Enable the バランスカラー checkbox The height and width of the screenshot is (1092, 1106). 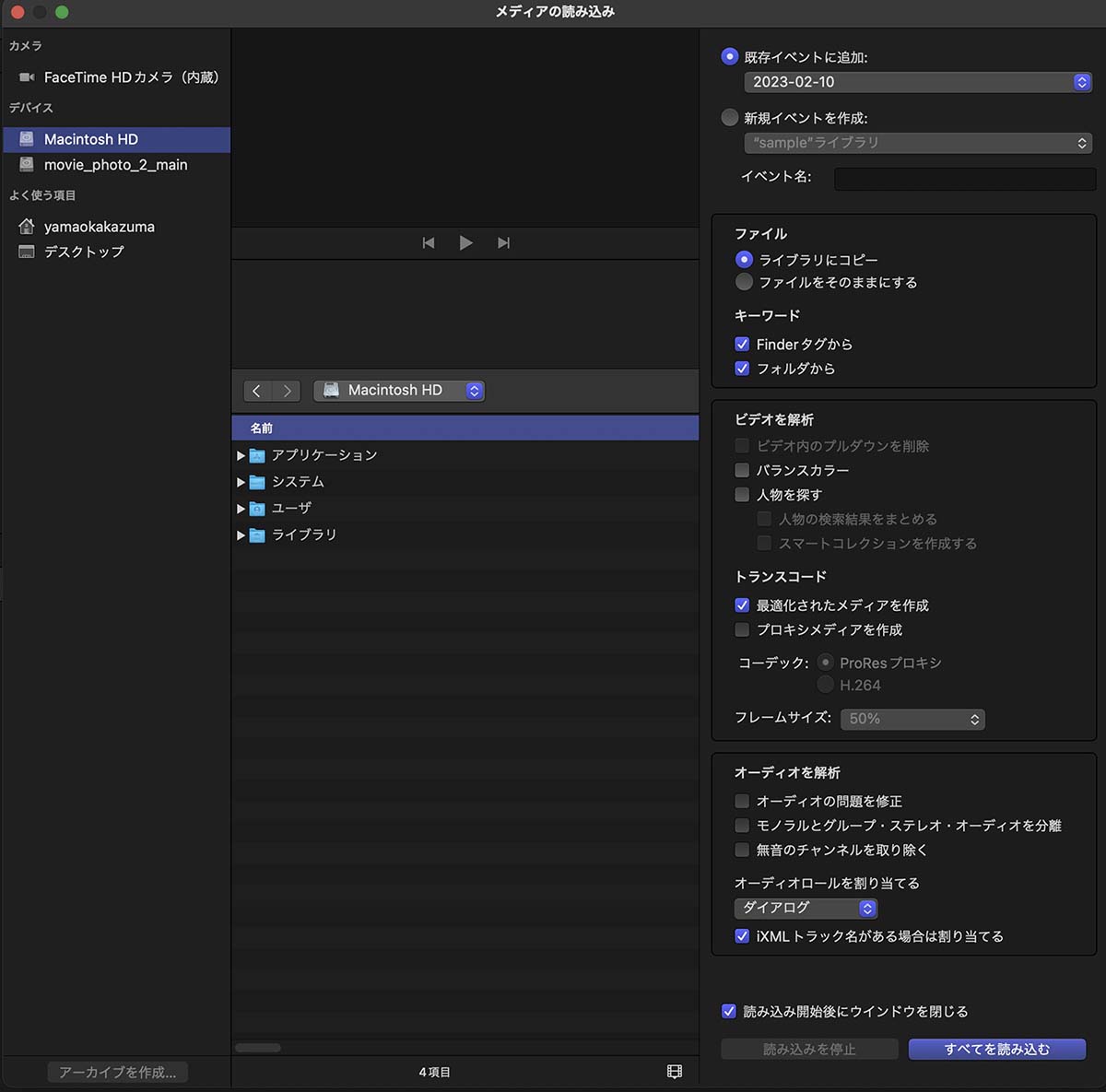tap(742, 470)
